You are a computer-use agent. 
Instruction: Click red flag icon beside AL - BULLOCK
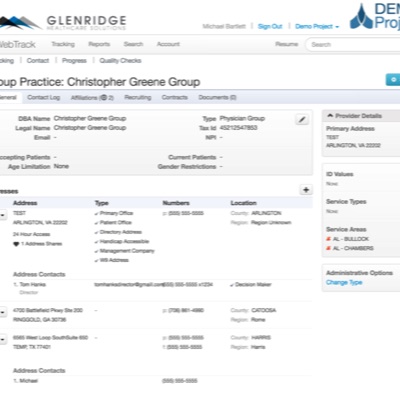(328, 239)
